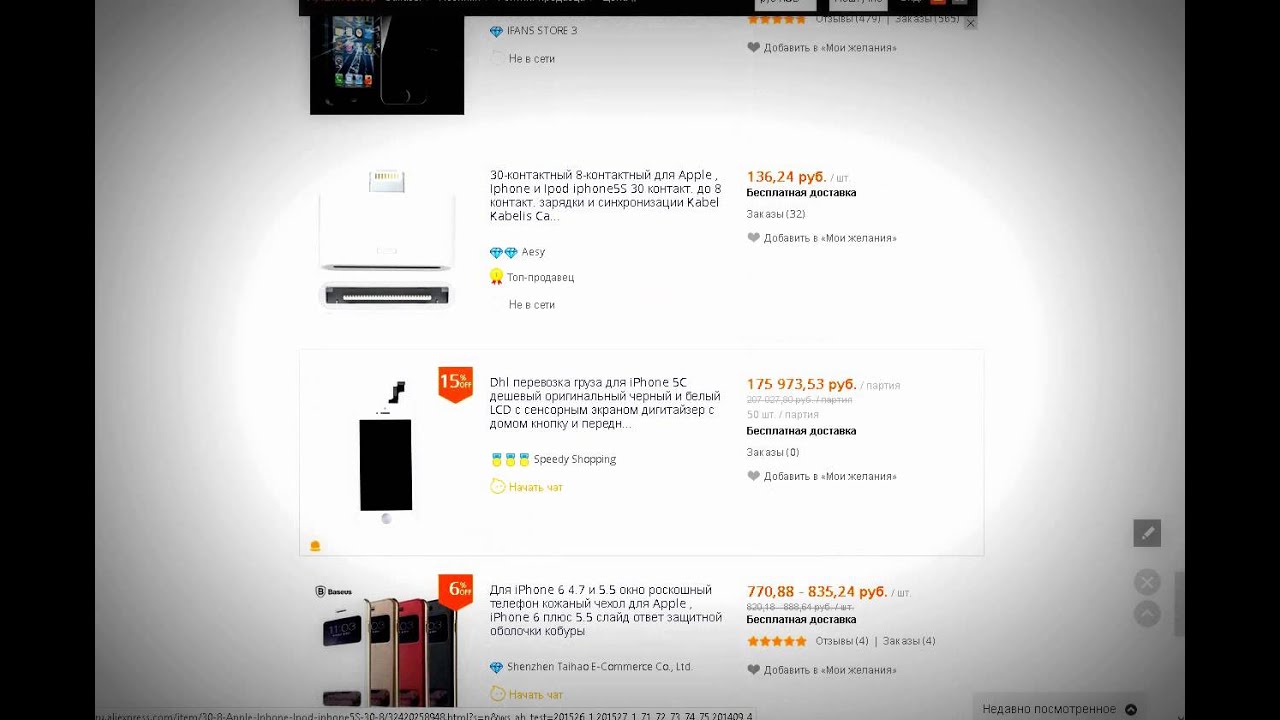Click the heart icon for the iPhone 5C LCD listing
The width and height of the screenshot is (1280, 720).
point(753,476)
